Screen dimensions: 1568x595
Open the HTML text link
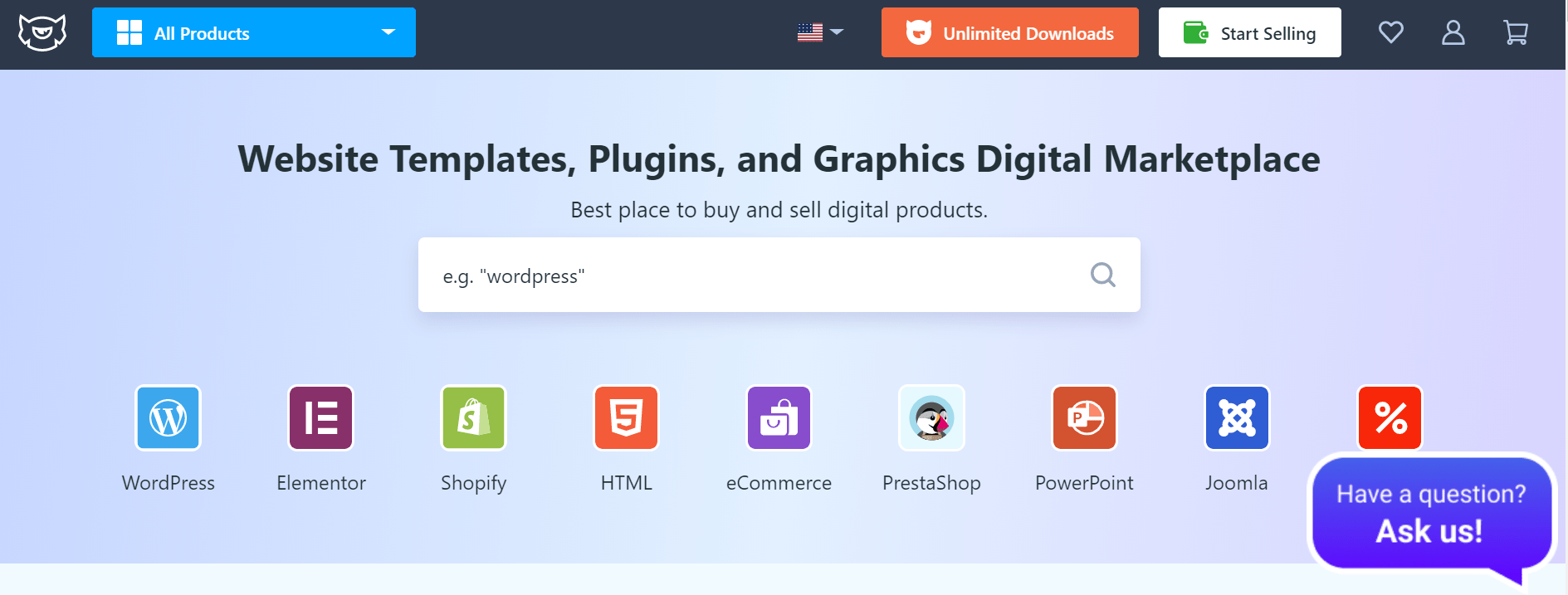coord(627,483)
